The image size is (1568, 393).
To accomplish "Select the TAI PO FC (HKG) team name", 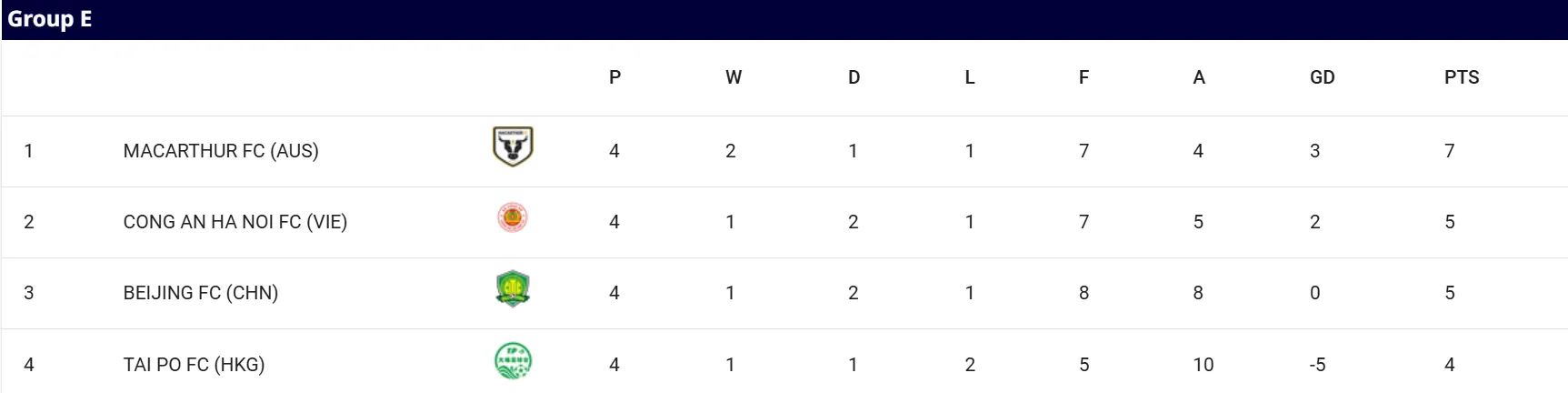I will pos(194,365).
